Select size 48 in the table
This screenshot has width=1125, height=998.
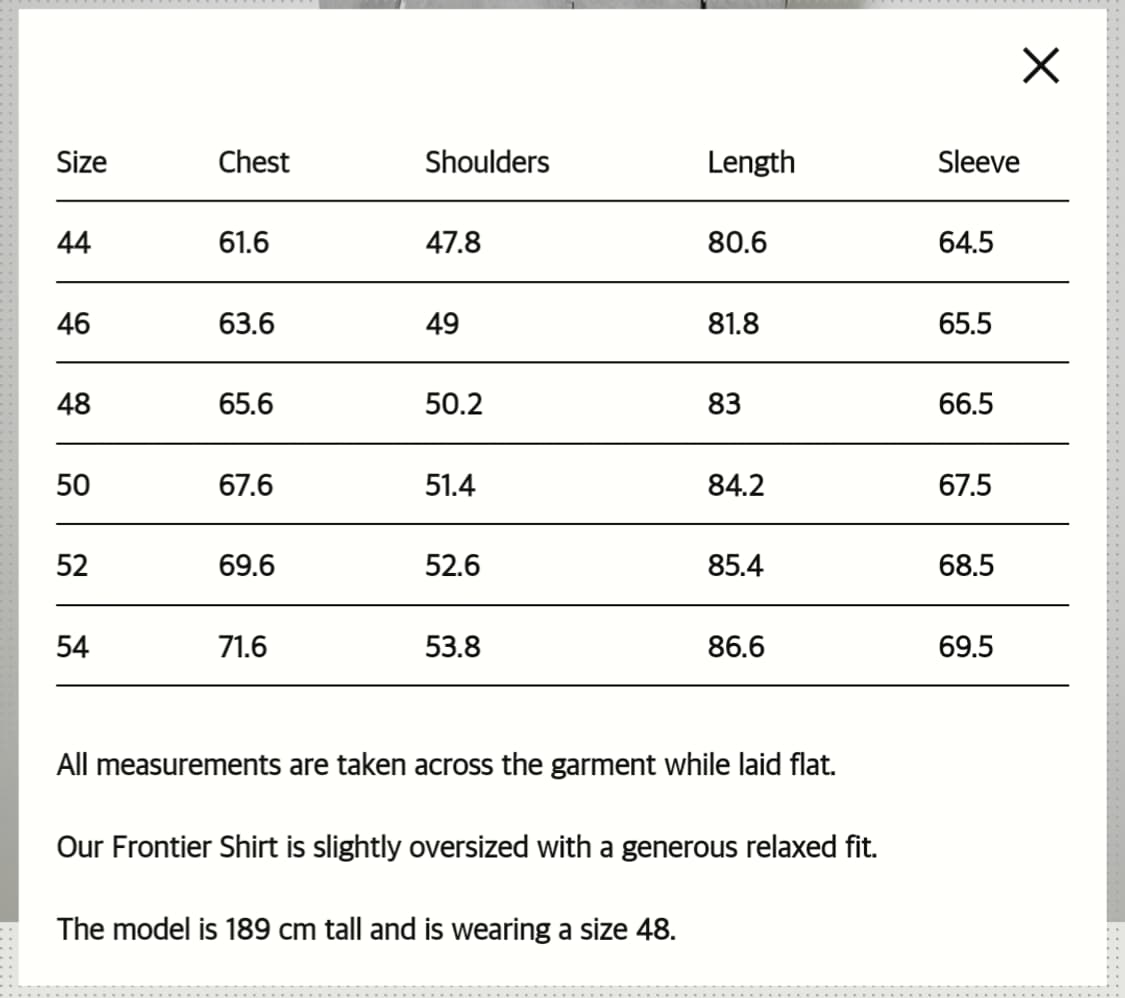click(74, 405)
